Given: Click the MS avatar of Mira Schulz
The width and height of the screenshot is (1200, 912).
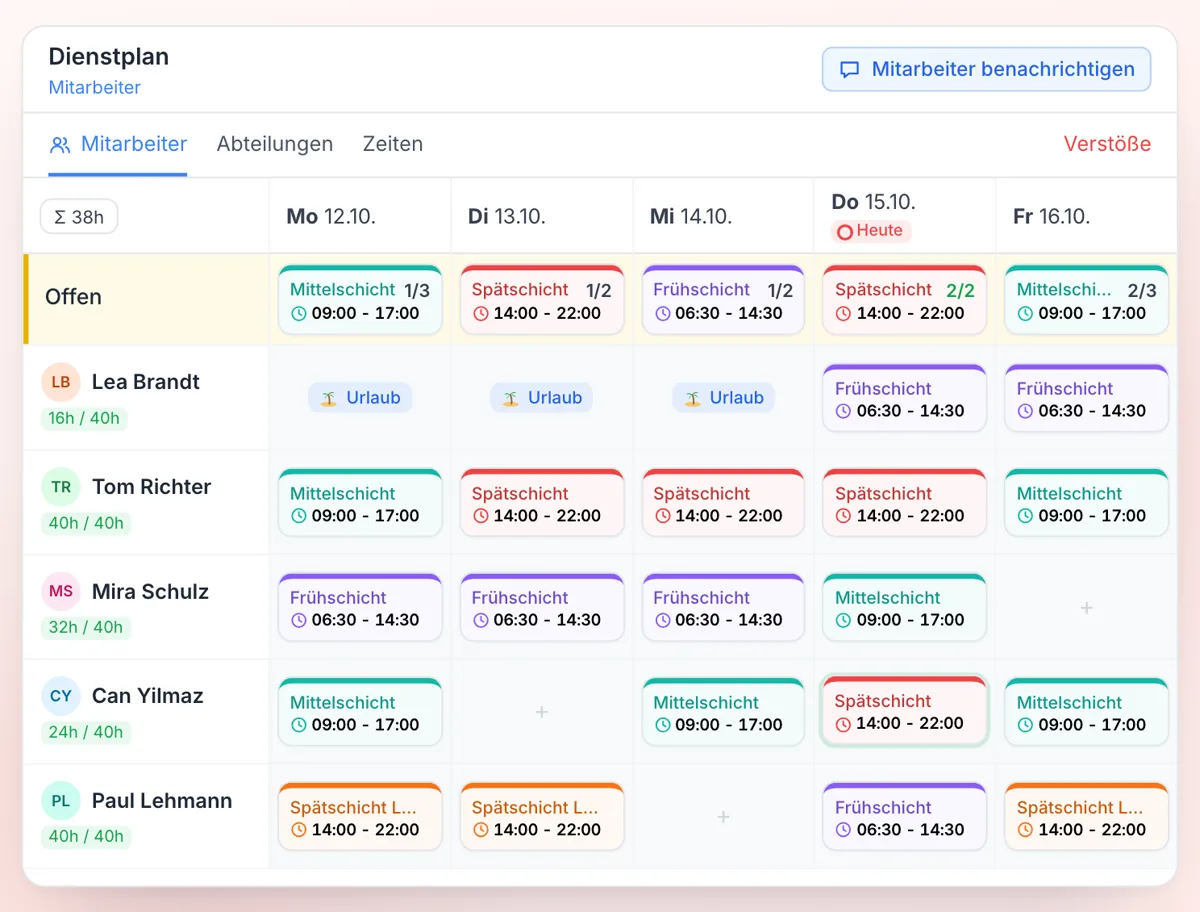Looking at the screenshot, I should 61,591.
